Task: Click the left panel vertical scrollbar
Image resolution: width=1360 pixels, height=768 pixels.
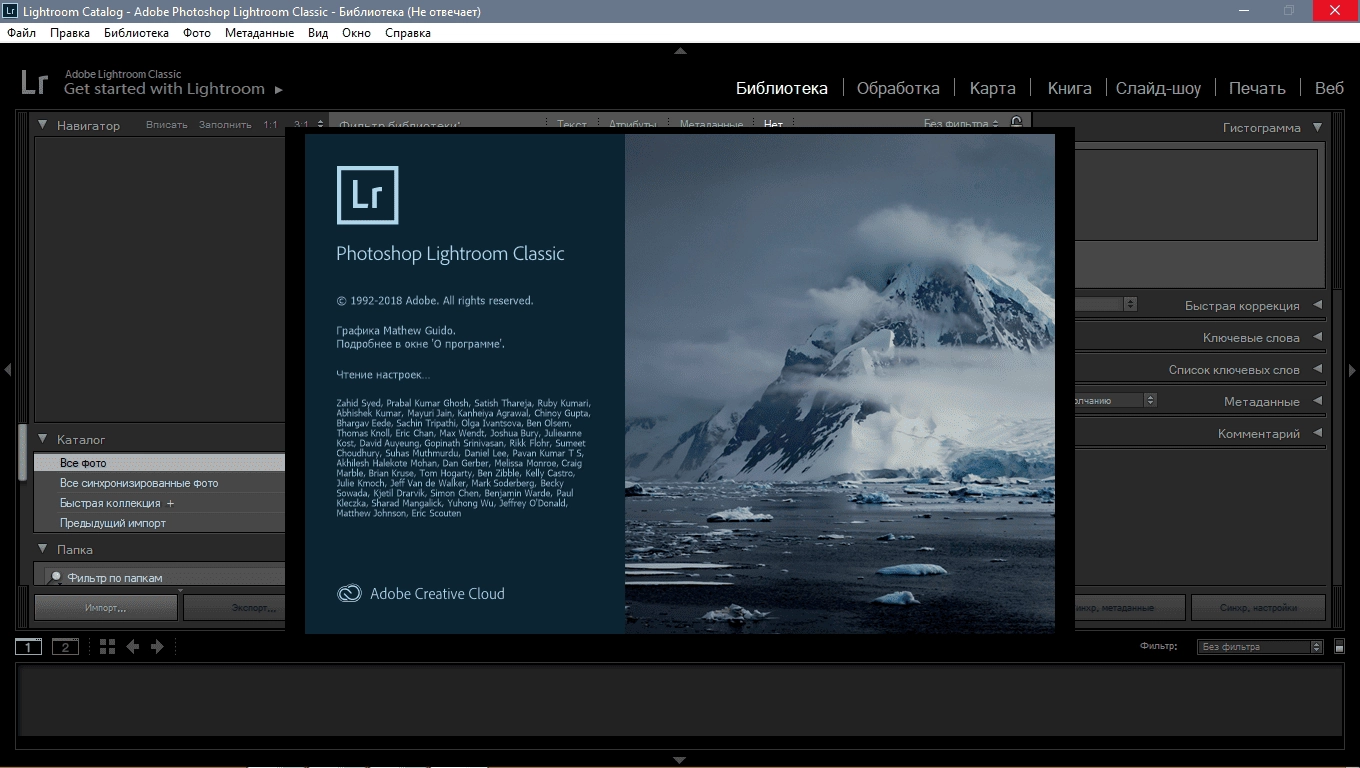Action: (x=22, y=453)
